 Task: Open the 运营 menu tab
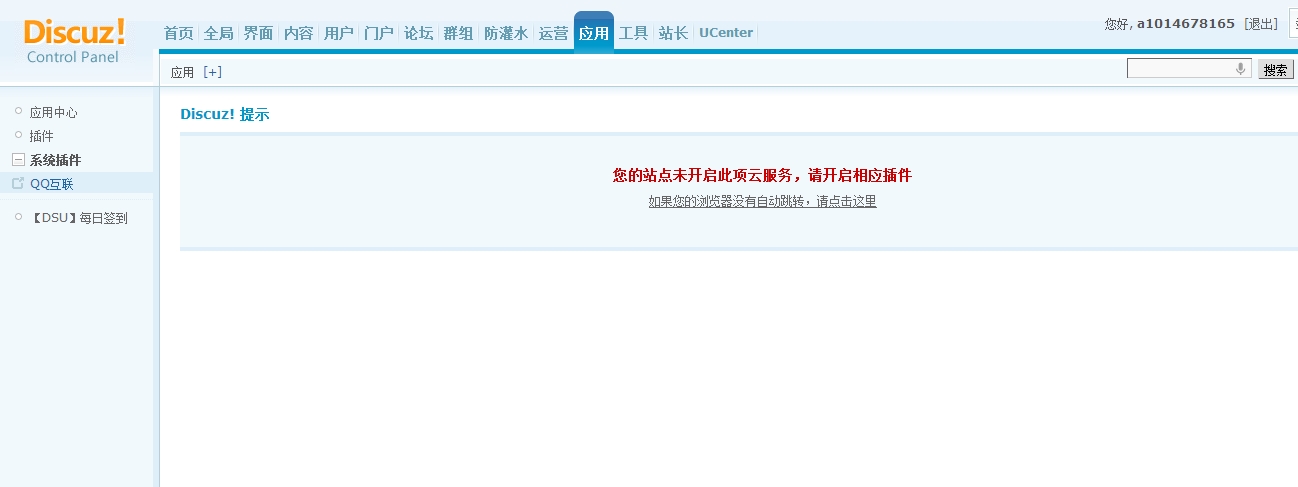click(x=554, y=33)
